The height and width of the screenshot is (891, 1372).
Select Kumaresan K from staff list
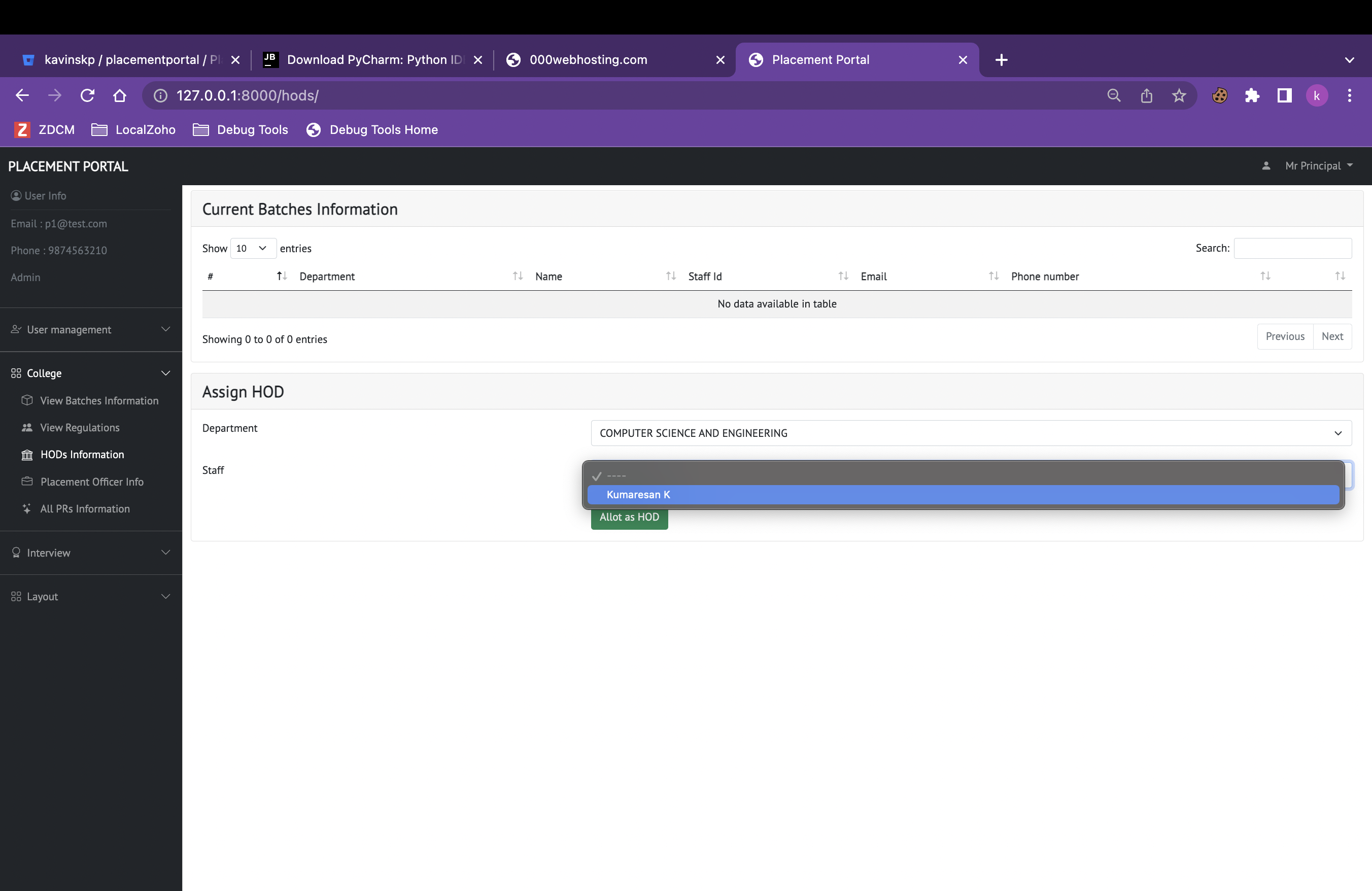963,495
